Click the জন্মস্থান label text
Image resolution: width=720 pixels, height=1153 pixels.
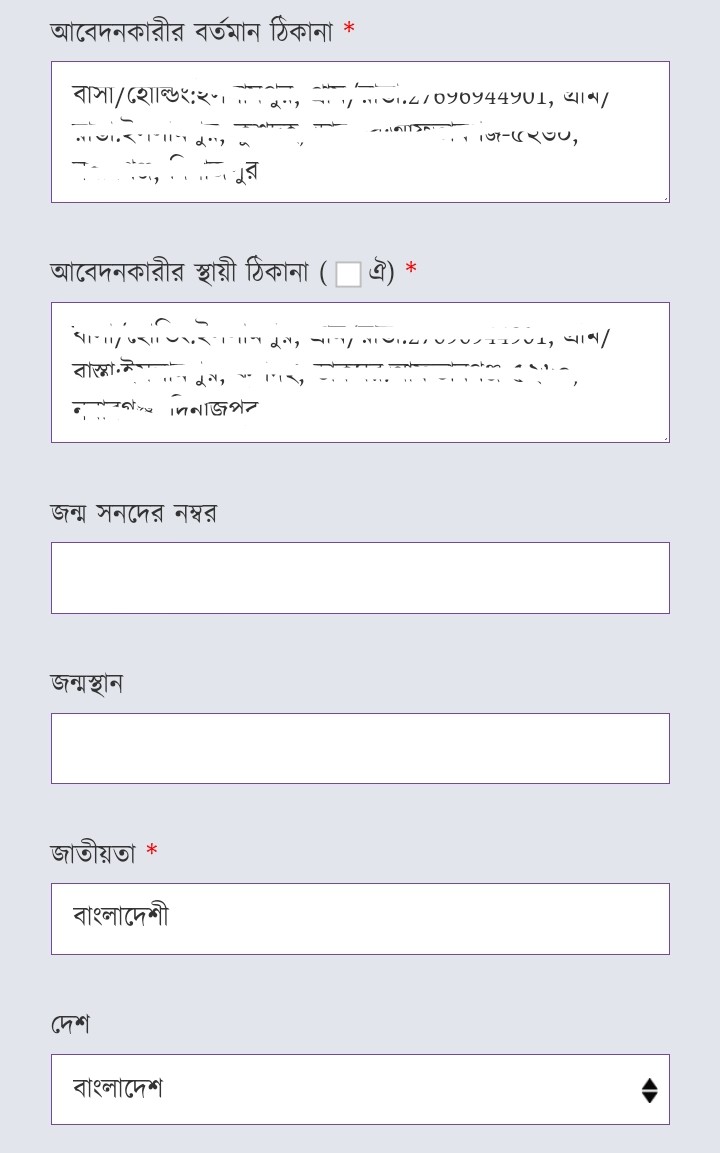point(86,683)
